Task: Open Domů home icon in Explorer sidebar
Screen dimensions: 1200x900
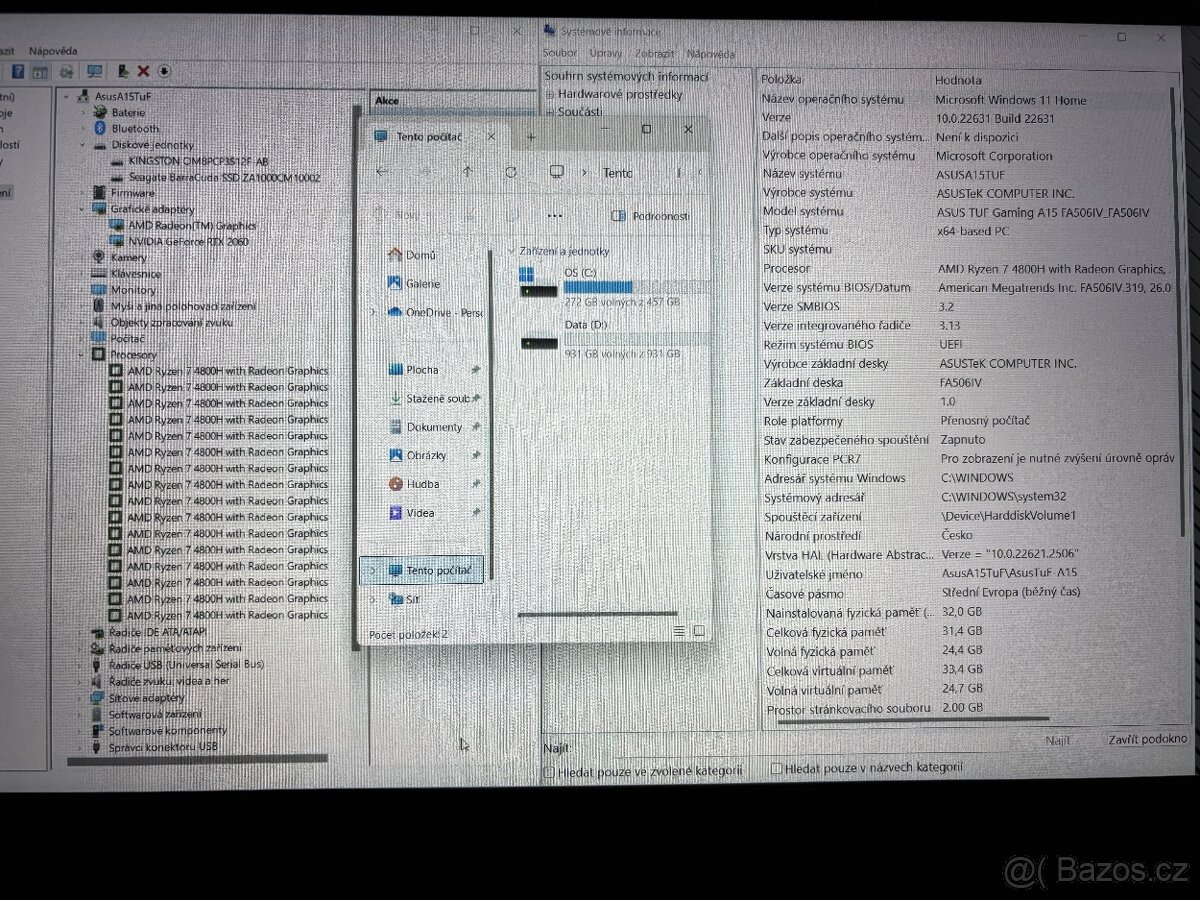Action: [x=395, y=255]
